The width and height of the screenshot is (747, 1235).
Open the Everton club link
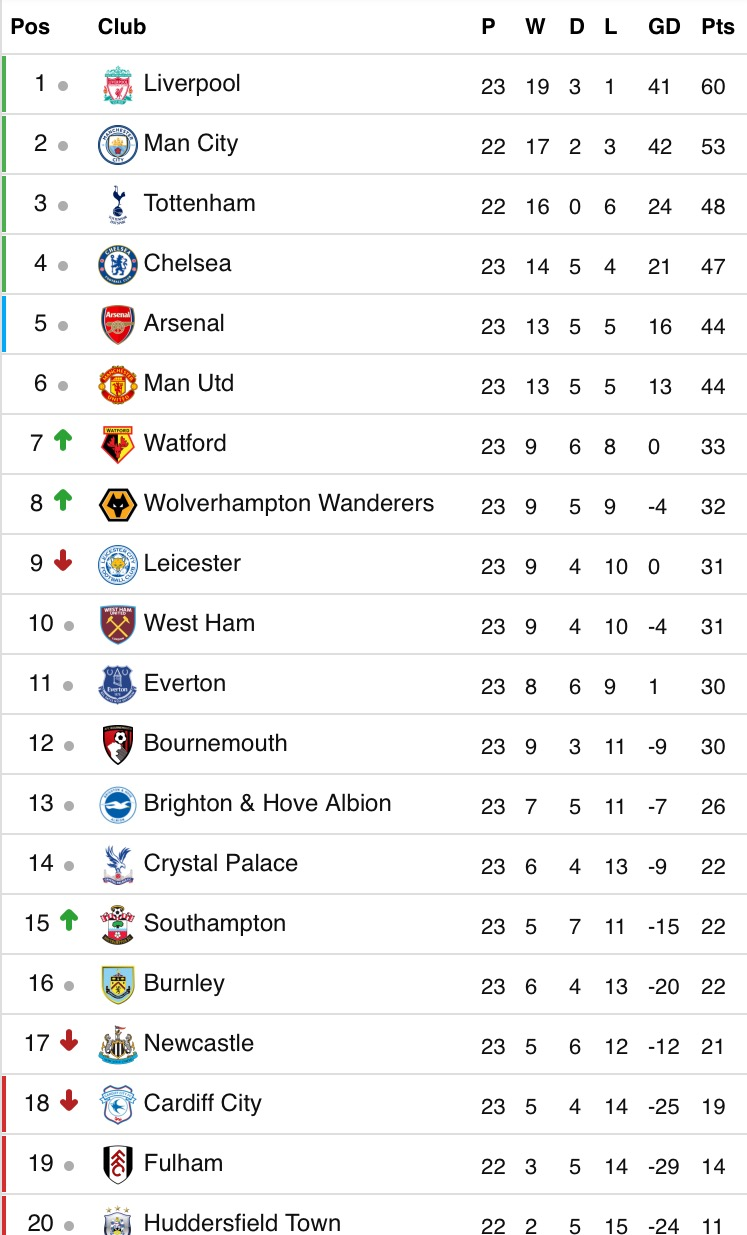point(184,683)
